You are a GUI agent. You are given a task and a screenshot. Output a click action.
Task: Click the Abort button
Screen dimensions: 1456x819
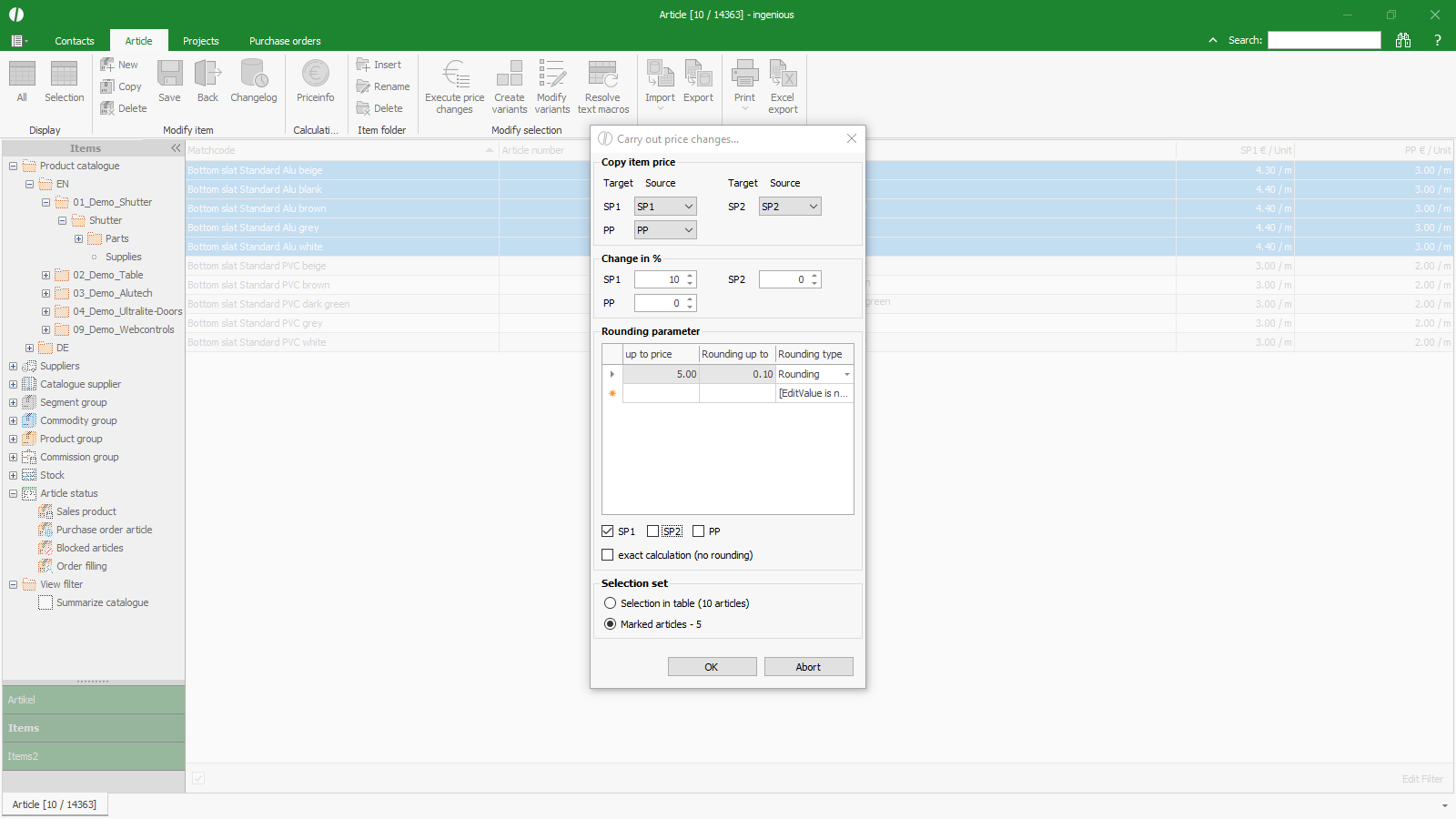click(808, 667)
